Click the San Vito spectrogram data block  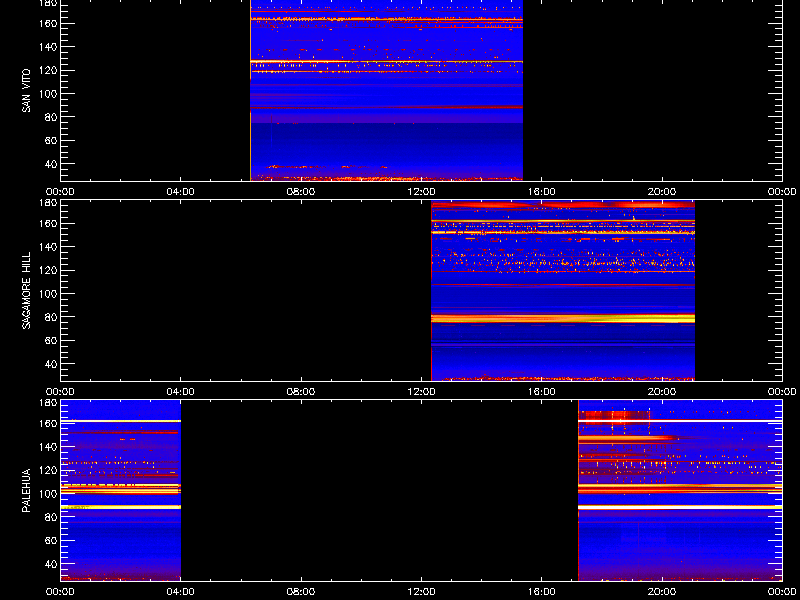pyautogui.click(x=387, y=90)
